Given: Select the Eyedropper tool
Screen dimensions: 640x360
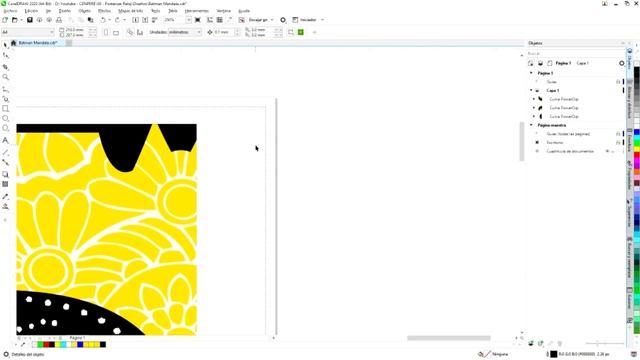Looking at the screenshot, I should 5,196.
